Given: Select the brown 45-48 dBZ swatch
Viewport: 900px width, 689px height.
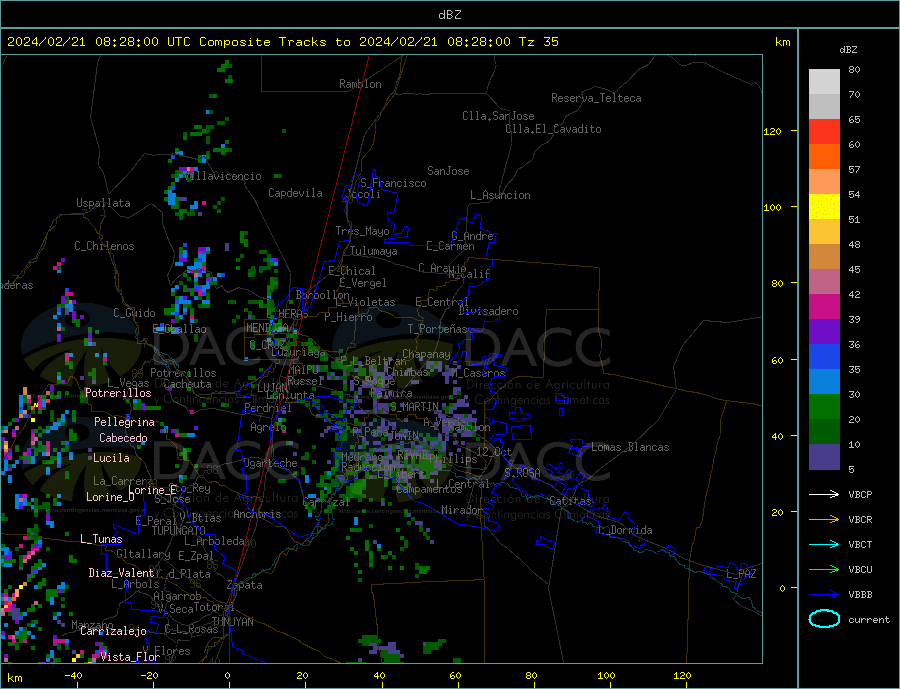Looking at the screenshot, I should coord(824,257).
